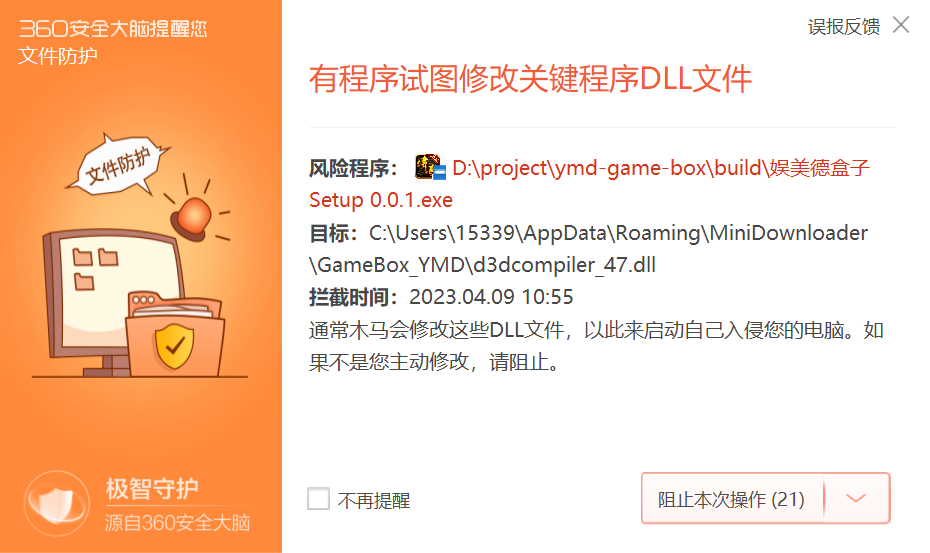
Task: Click the 源自360安全大脑 caption
Action: (x=177, y=523)
